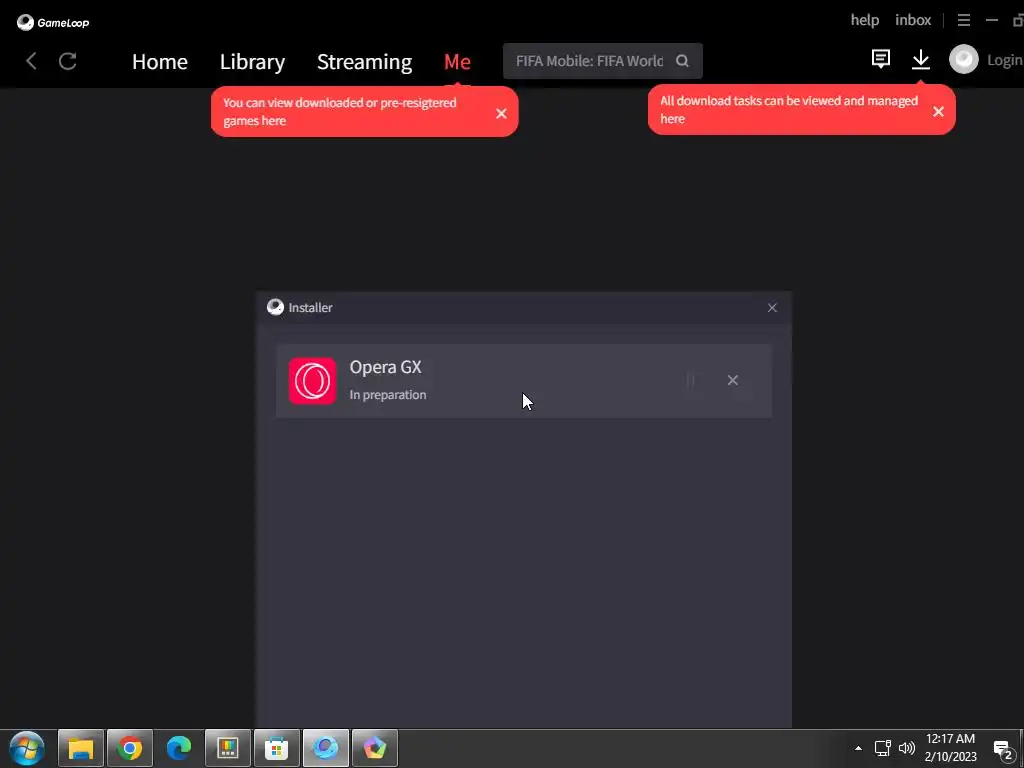The height and width of the screenshot is (768, 1024).
Task: Click the Login link
Action: (1005, 60)
